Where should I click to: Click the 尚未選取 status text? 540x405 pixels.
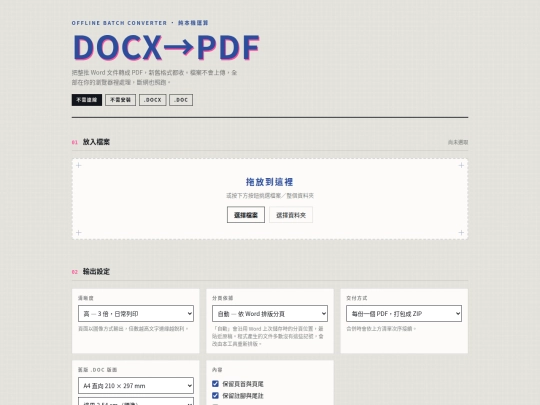coord(458,142)
